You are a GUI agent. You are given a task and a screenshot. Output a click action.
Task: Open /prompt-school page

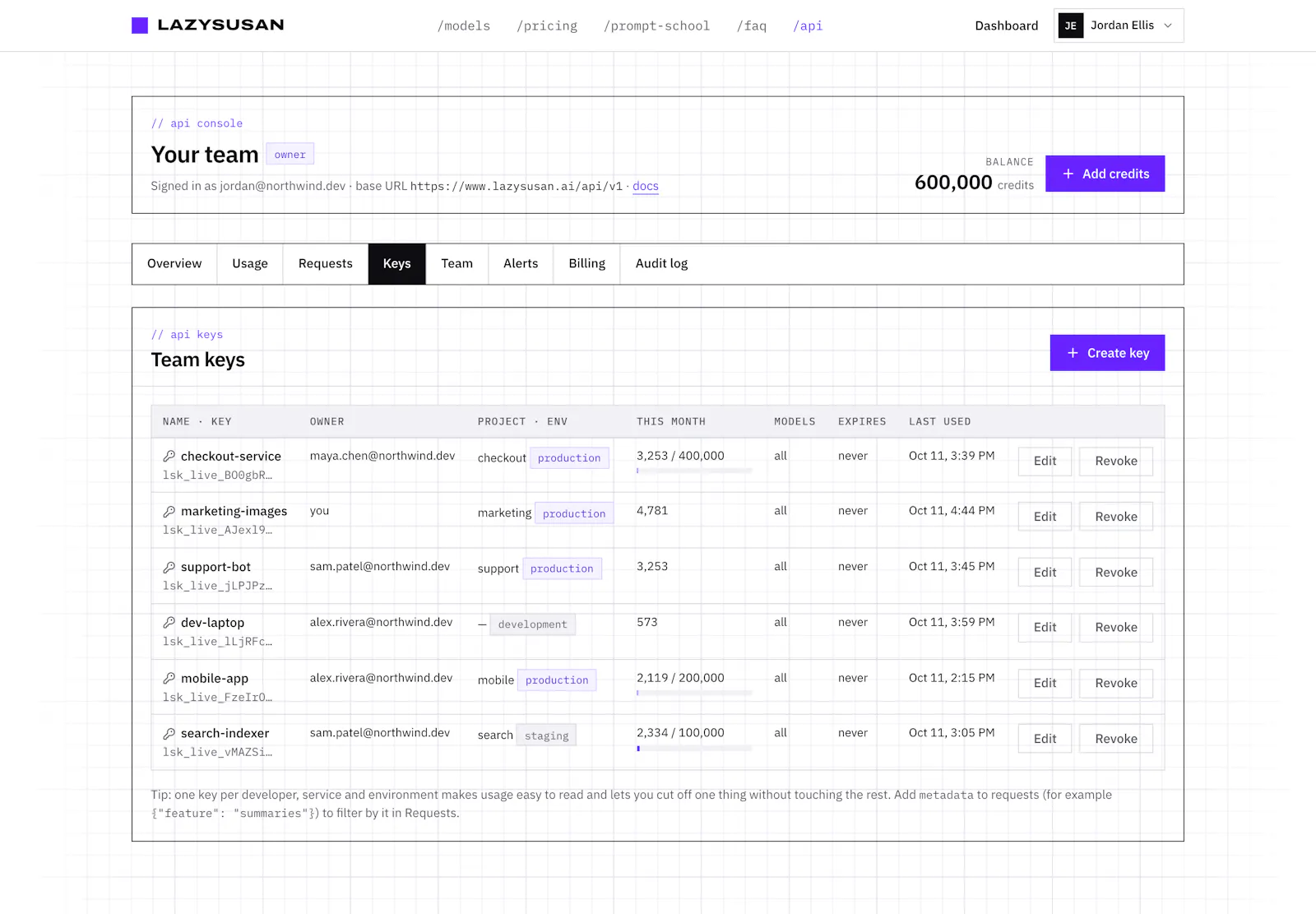click(x=656, y=26)
